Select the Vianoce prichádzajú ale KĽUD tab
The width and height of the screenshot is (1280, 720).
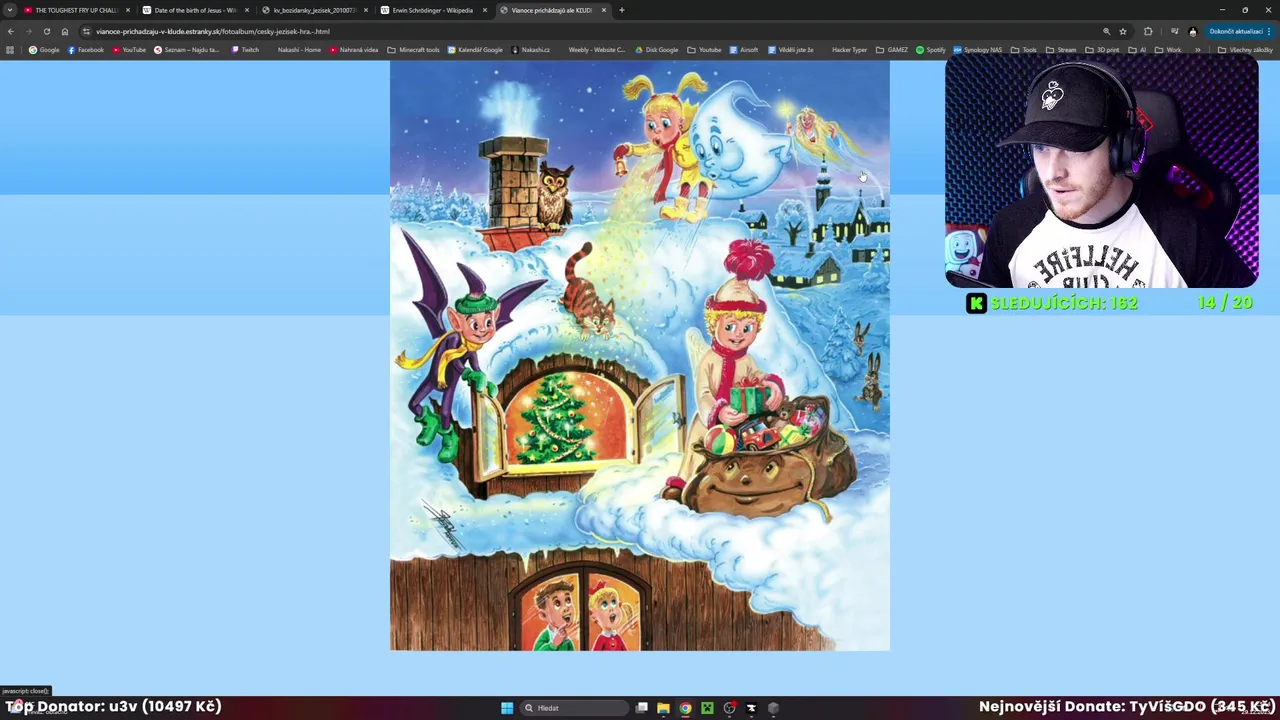click(x=551, y=10)
